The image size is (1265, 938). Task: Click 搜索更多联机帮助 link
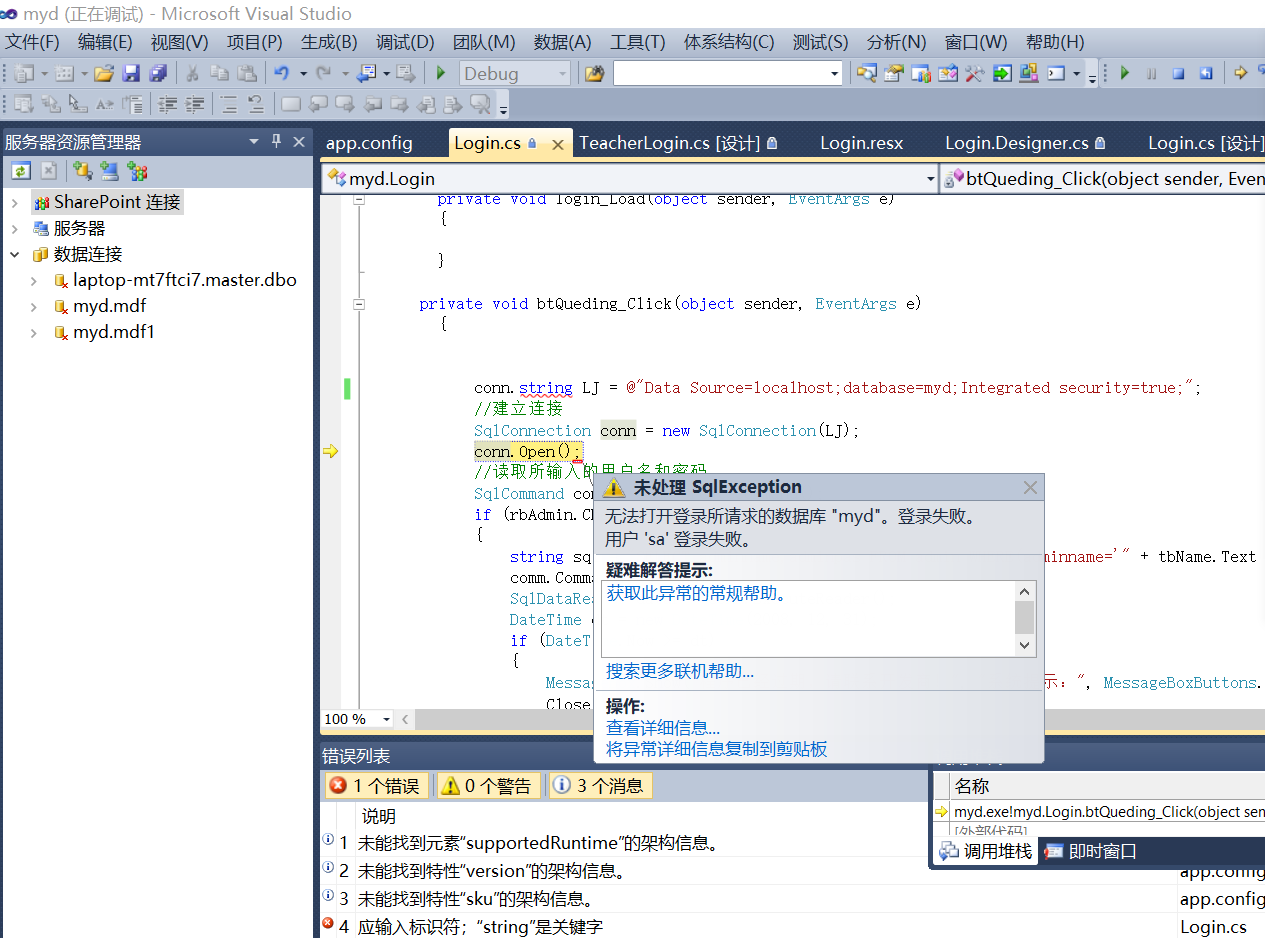(x=680, y=671)
